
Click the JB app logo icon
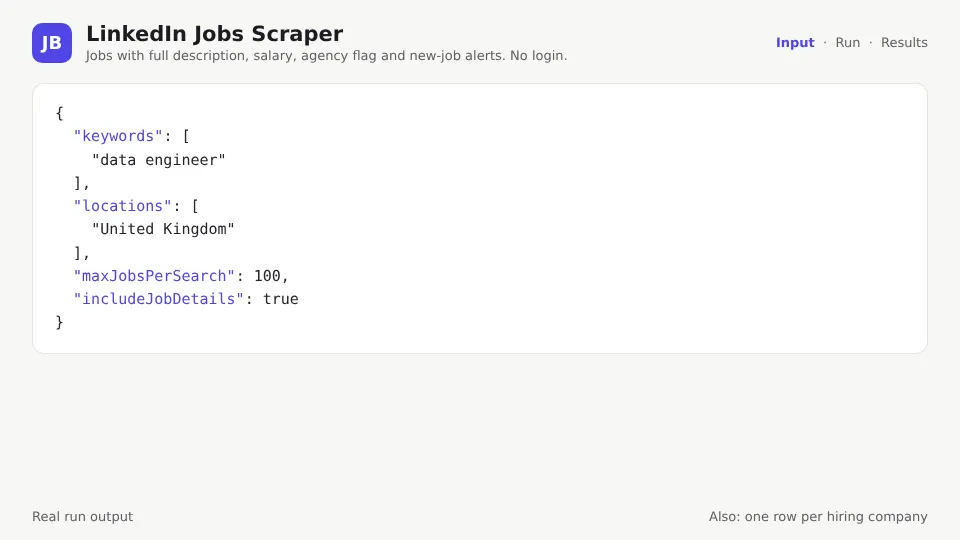pyautogui.click(x=52, y=43)
